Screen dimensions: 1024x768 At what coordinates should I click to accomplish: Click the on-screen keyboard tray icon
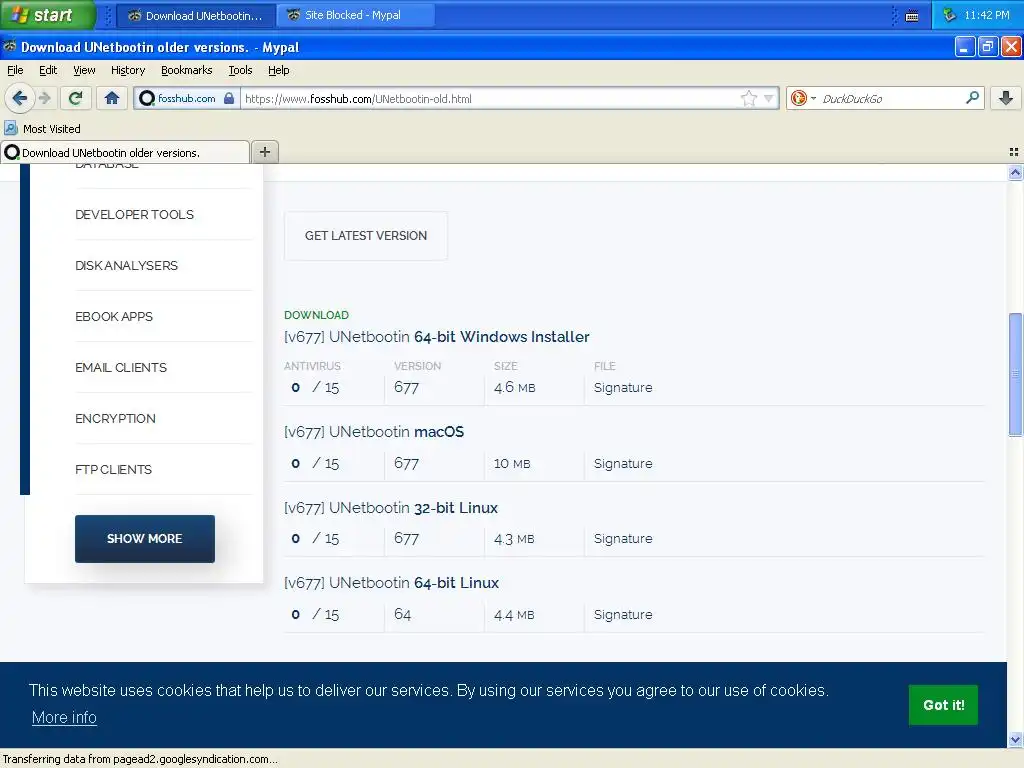click(x=912, y=16)
